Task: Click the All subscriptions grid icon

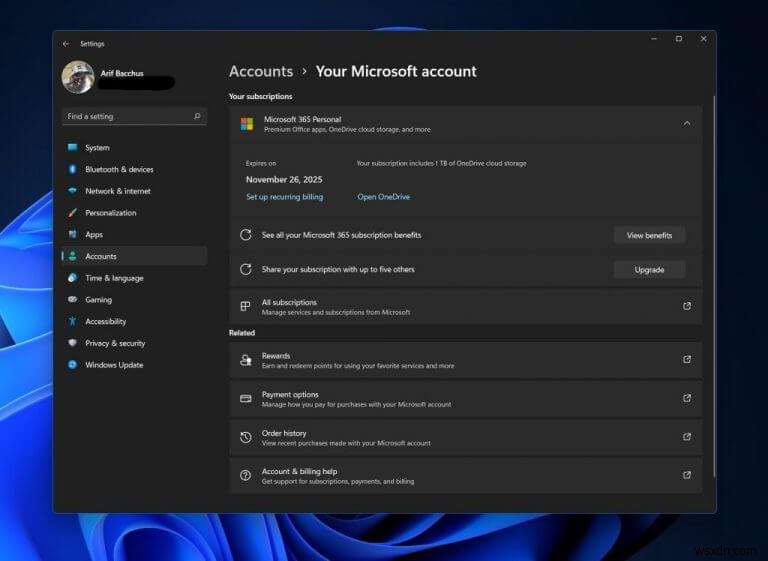Action: point(245,306)
